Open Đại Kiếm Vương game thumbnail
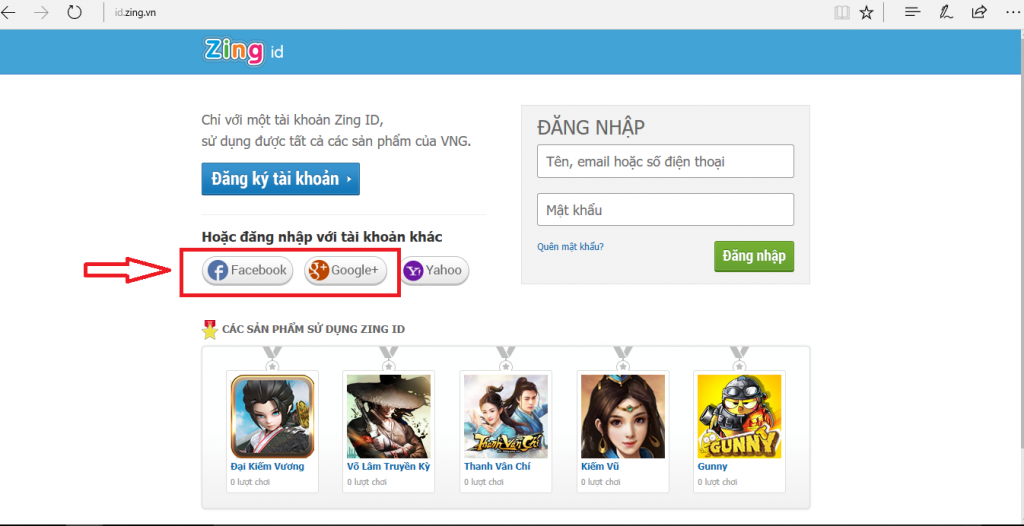This screenshot has height=526, width=1024. [272, 416]
